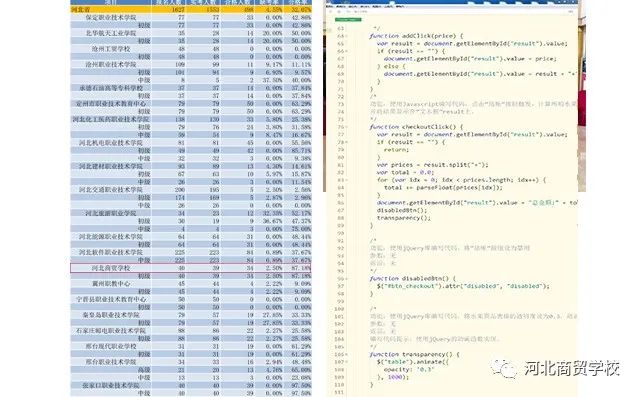Fold the transparency function at line 106

point(346,355)
